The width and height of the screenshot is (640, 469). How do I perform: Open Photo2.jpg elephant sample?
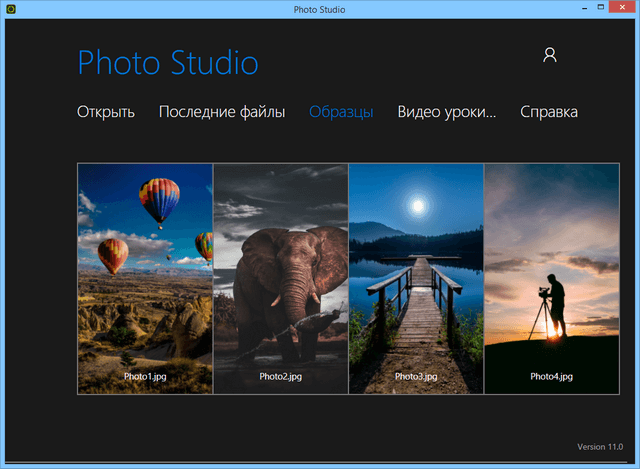tap(281, 279)
